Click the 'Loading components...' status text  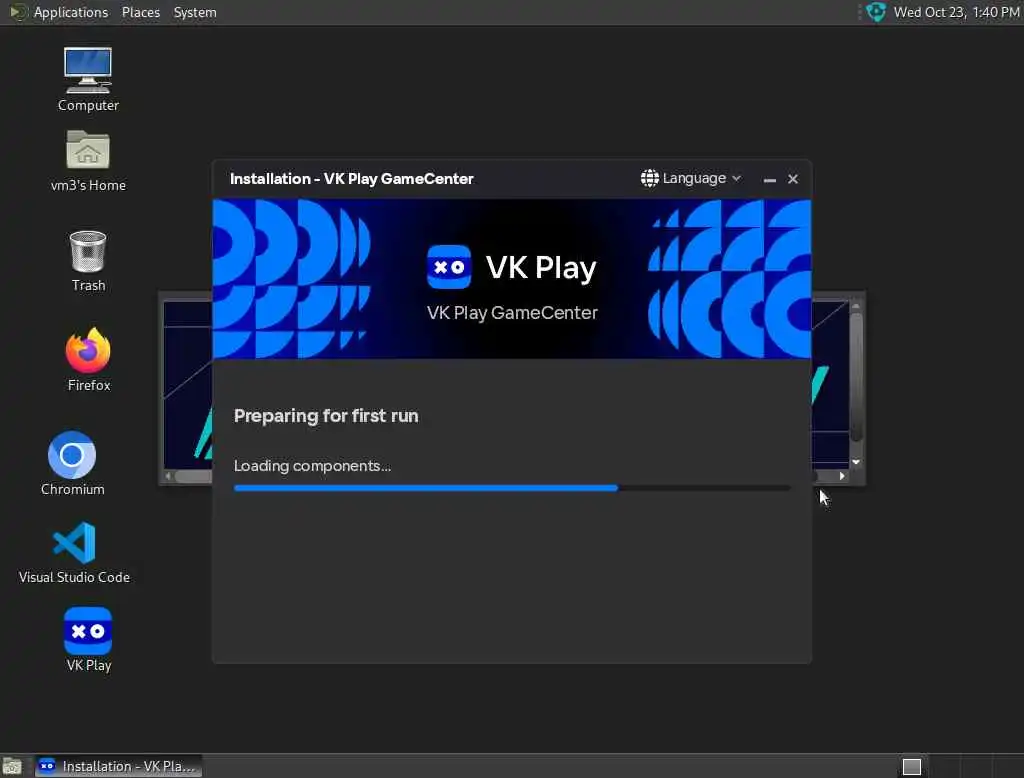point(312,466)
